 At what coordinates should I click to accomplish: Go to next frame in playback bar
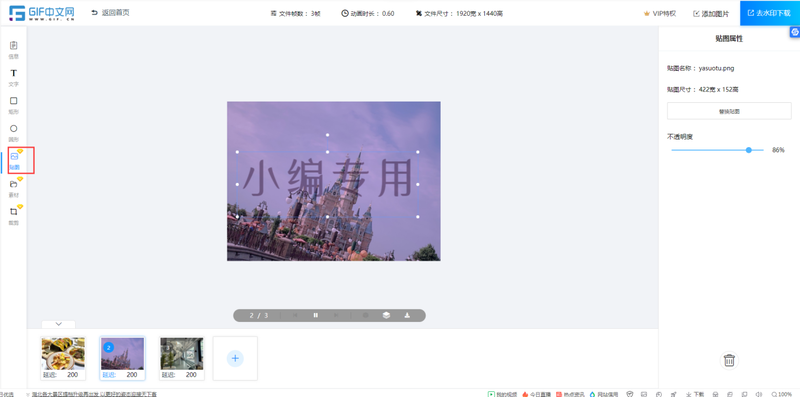pos(336,315)
